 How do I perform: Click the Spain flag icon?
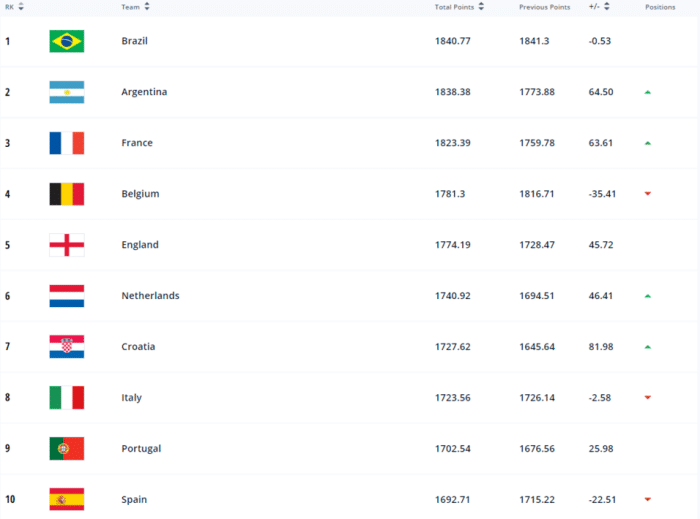coord(66,499)
